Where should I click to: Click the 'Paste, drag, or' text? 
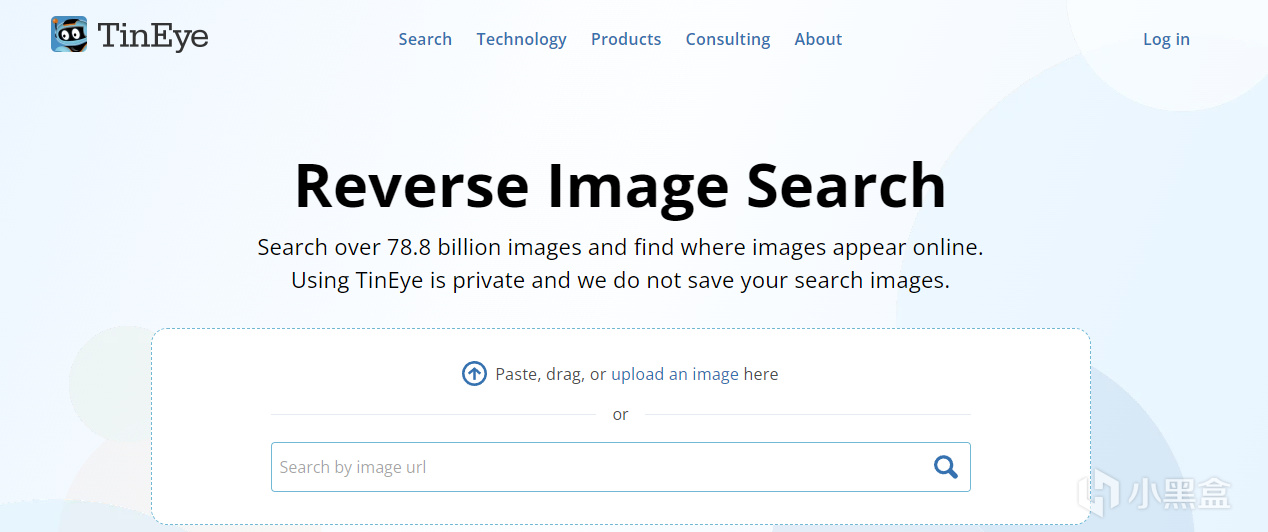coord(551,374)
